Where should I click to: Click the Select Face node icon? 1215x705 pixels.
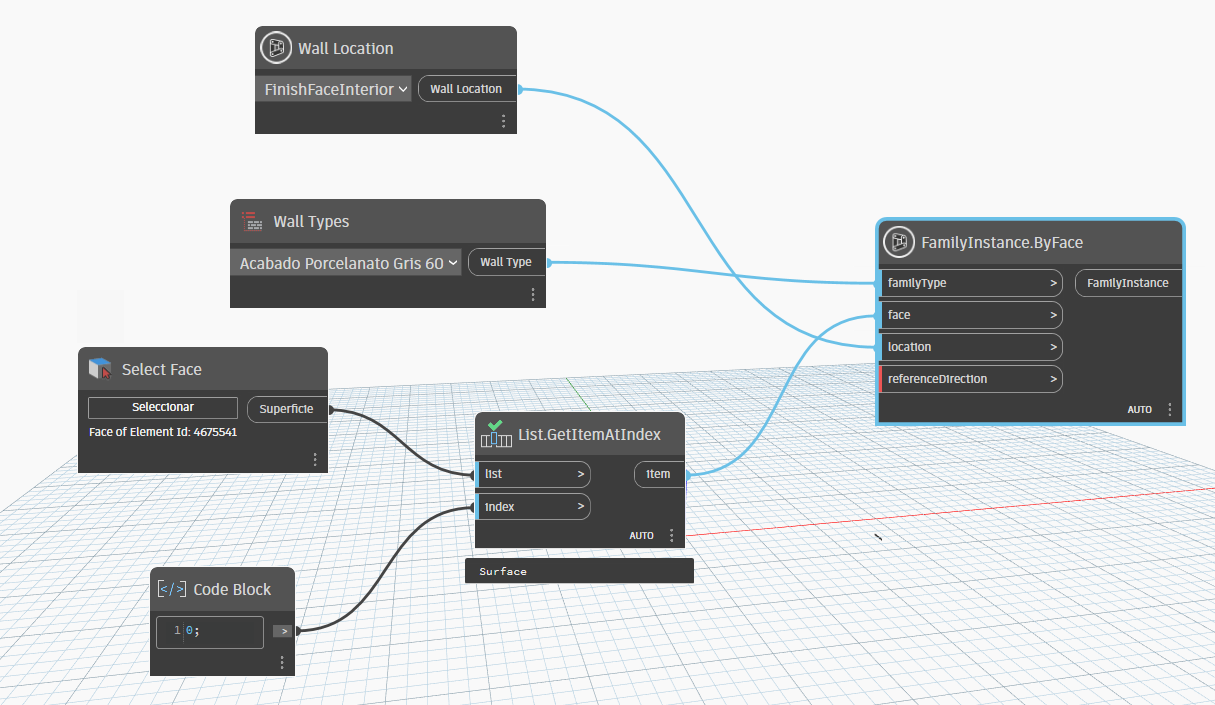tap(99, 369)
